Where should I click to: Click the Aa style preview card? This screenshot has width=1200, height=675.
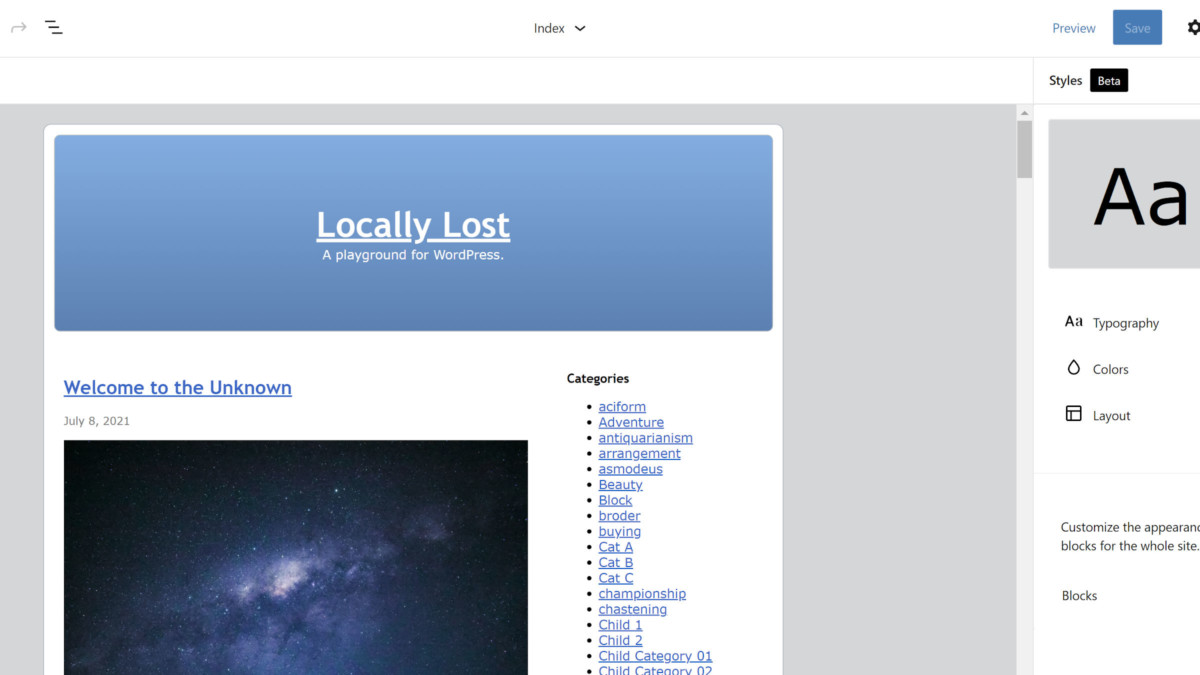click(x=1125, y=194)
